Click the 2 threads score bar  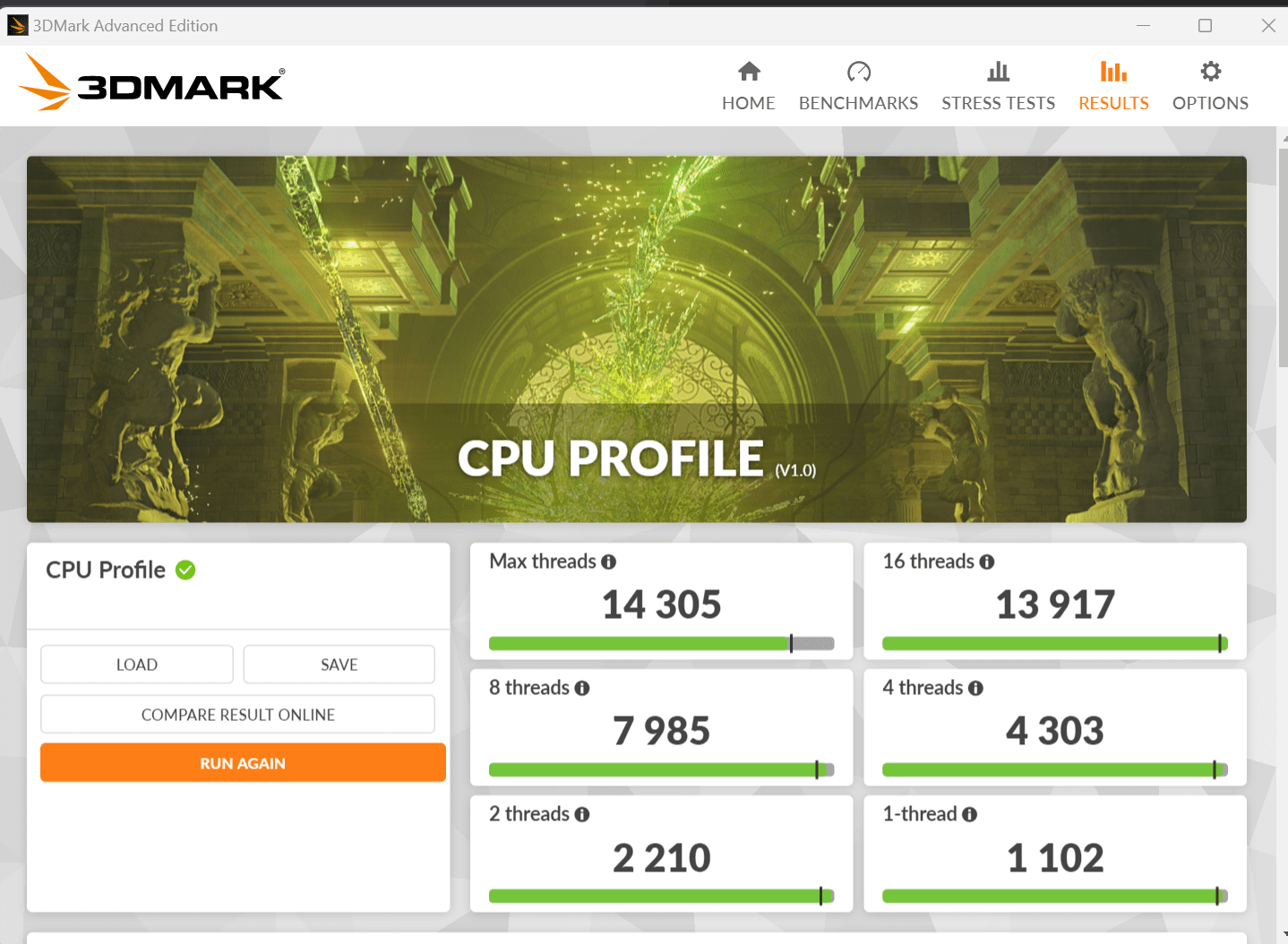tap(661, 896)
